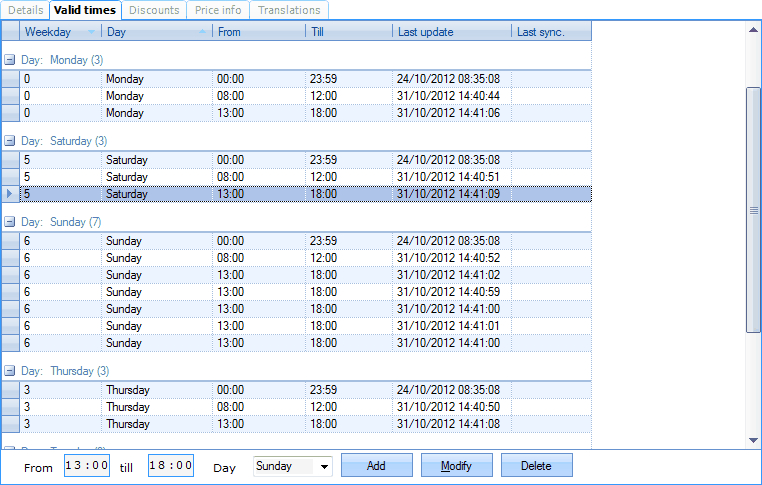Click the row indicator arrow of selected Saturday row

pos(10,194)
